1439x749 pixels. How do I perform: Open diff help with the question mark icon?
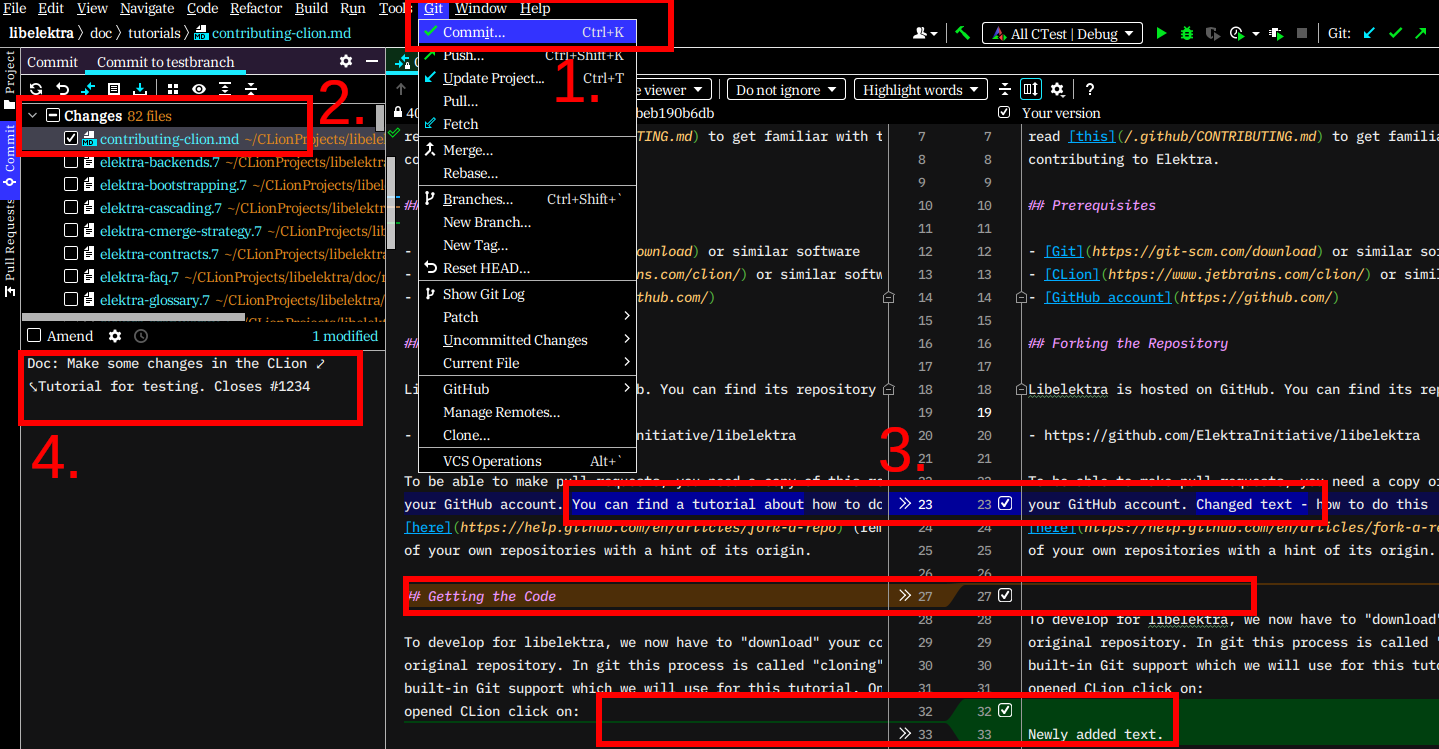[x=1089, y=89]
